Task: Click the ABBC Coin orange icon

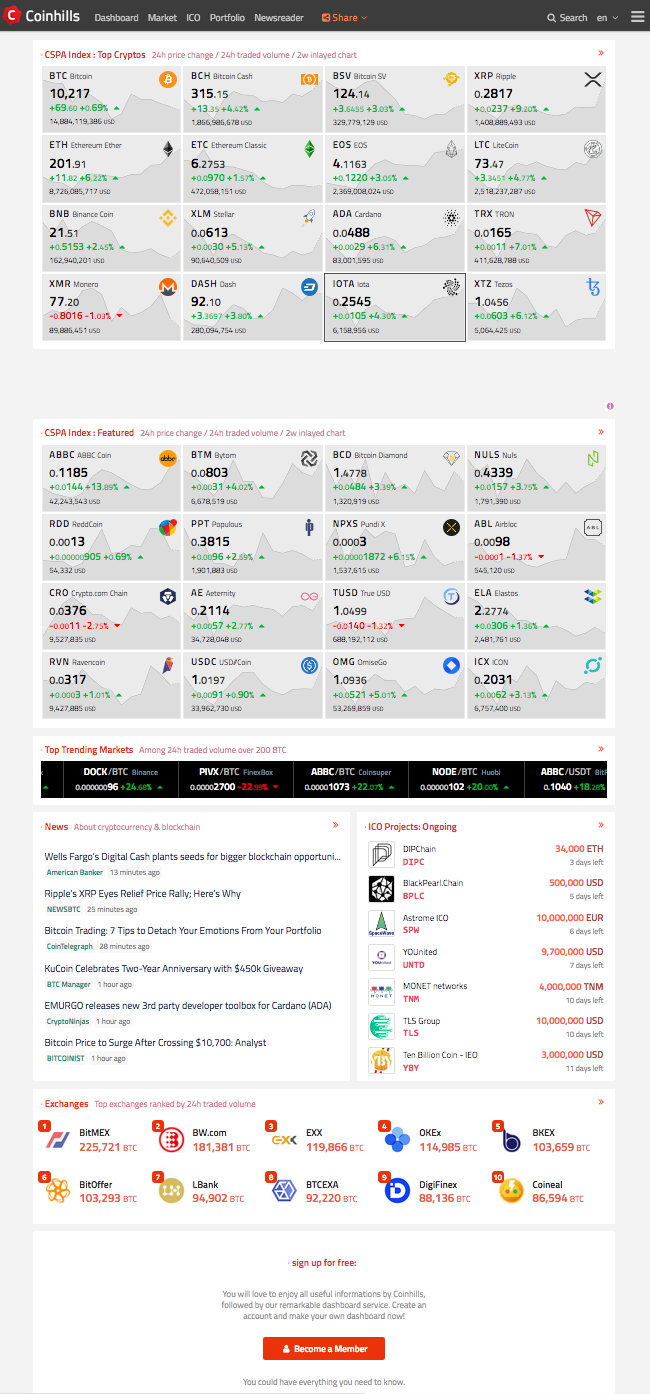Action: 168,459
